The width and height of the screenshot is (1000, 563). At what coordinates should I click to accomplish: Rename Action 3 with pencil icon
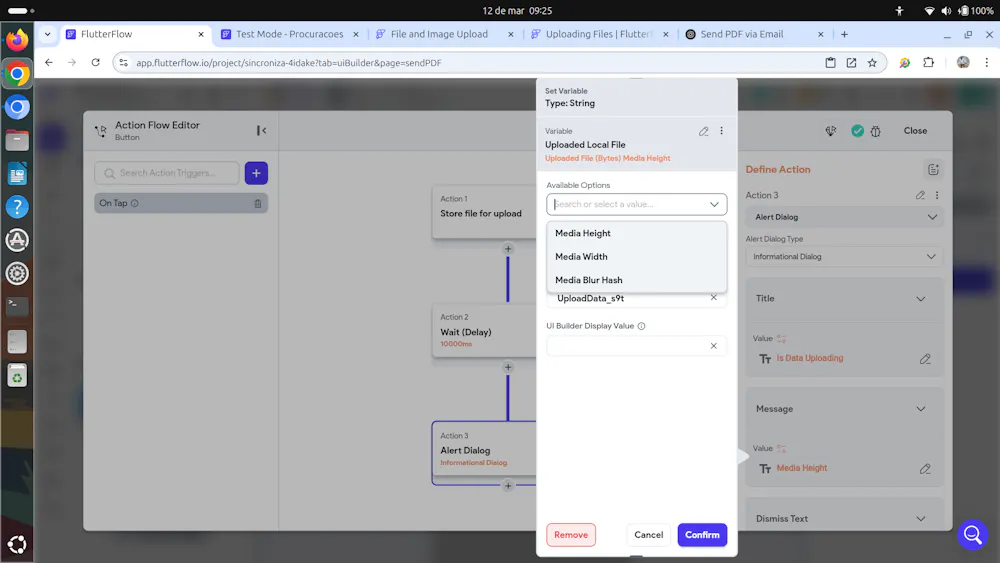tap(920, 195)
